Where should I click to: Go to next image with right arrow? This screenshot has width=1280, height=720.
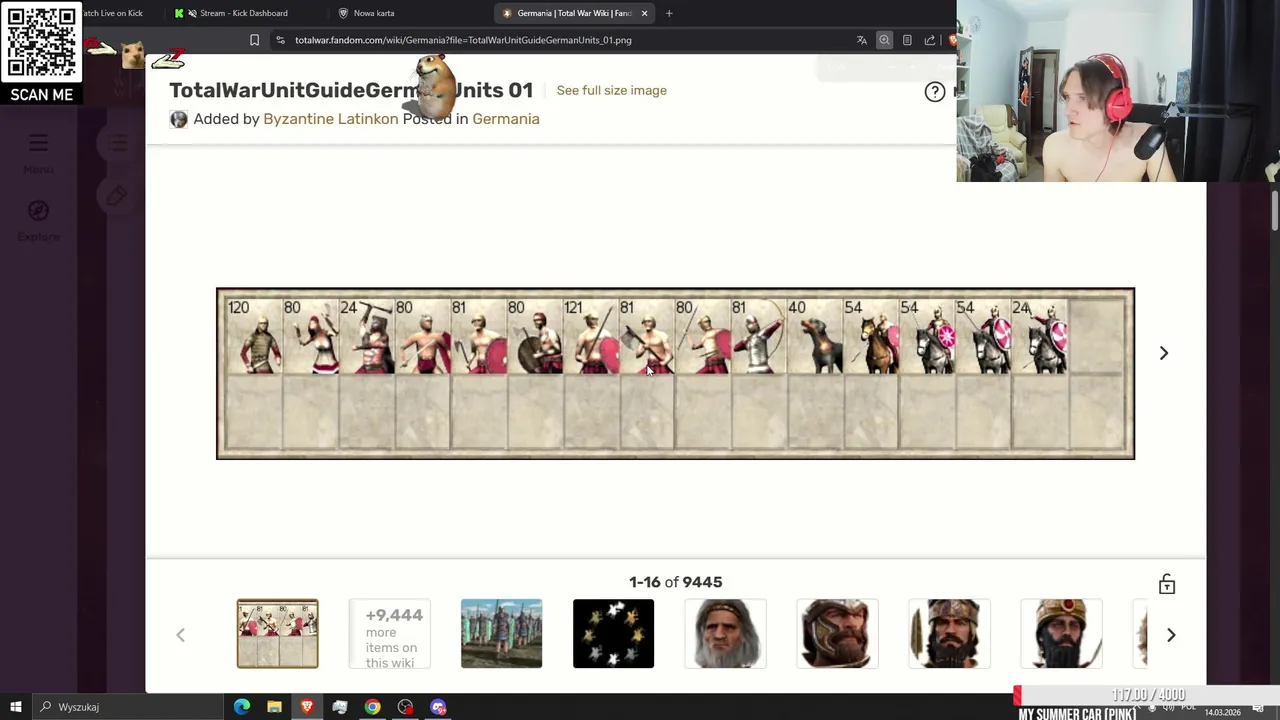point(1163,353)
